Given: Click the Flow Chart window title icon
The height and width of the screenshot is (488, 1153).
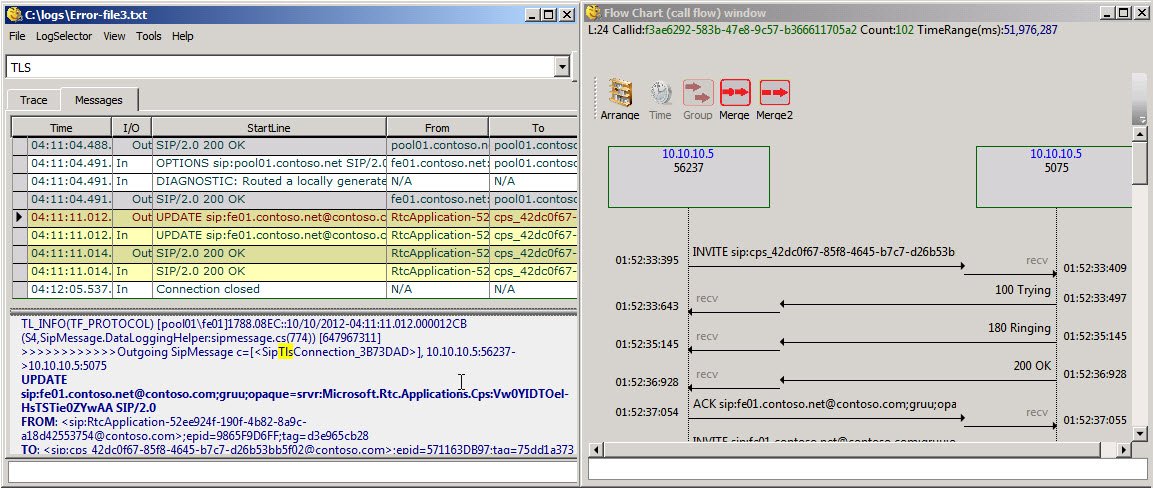Looking at the screenshot, I should pos(593,12).
